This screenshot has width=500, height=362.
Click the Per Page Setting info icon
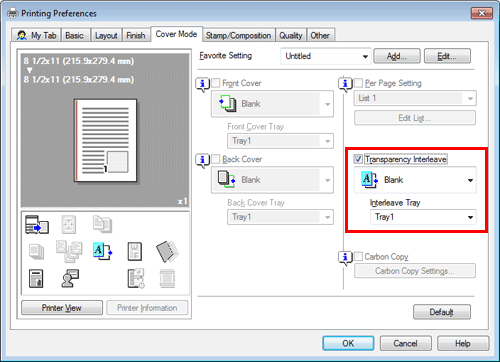345,84
